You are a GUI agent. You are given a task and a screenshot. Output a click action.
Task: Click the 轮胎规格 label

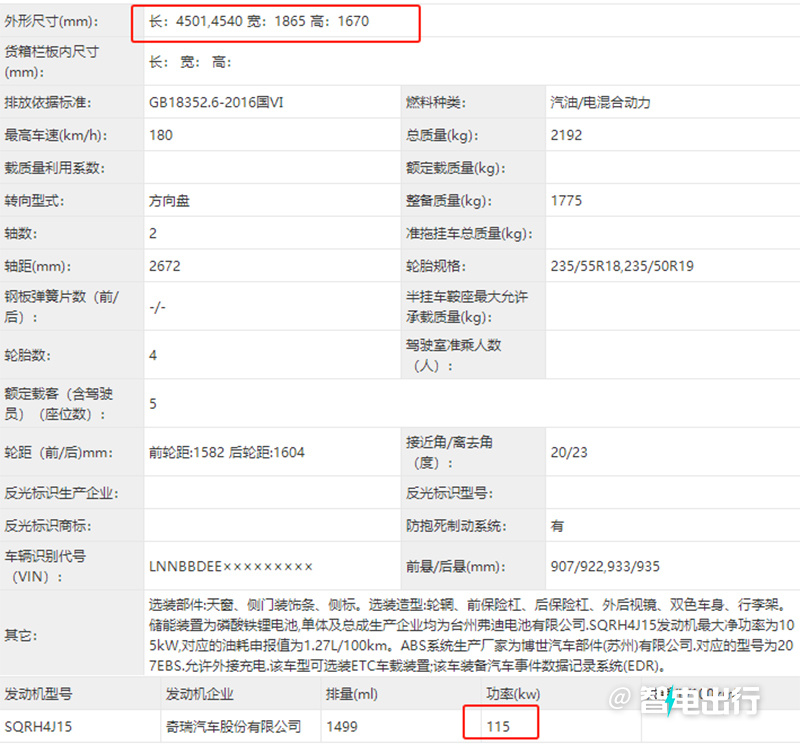coord(436,266)
